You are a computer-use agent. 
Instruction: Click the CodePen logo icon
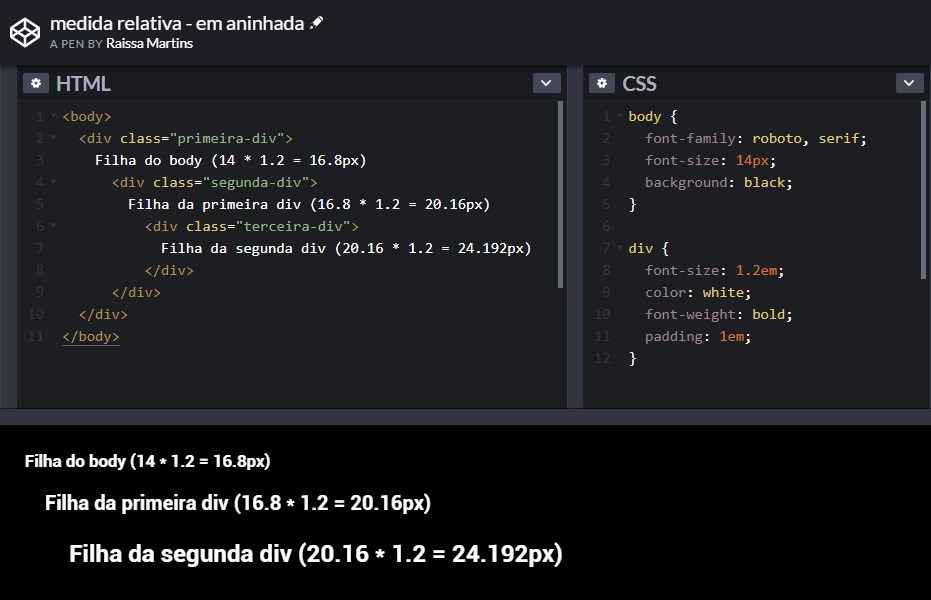click(x=25, y=32)
